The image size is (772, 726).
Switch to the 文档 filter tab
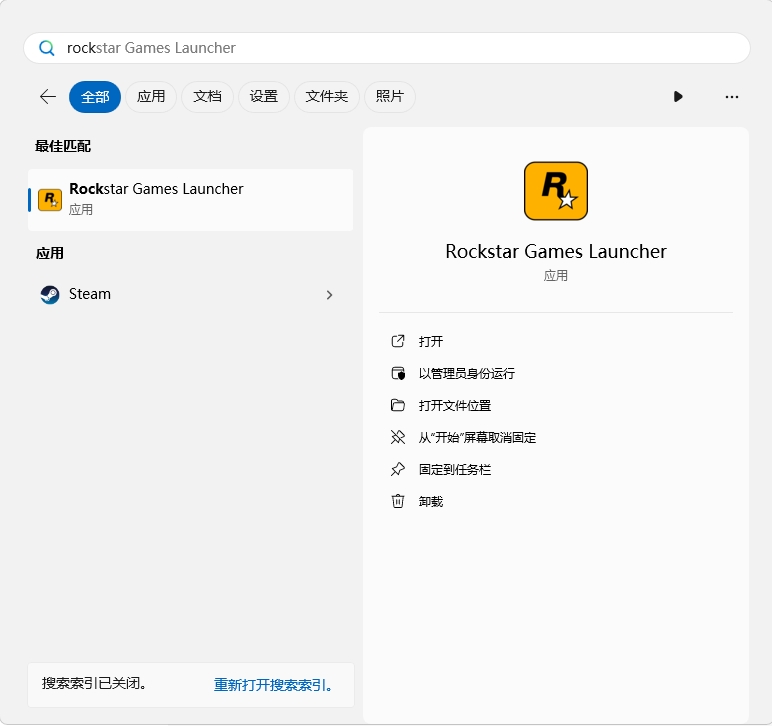click(207, 97)
